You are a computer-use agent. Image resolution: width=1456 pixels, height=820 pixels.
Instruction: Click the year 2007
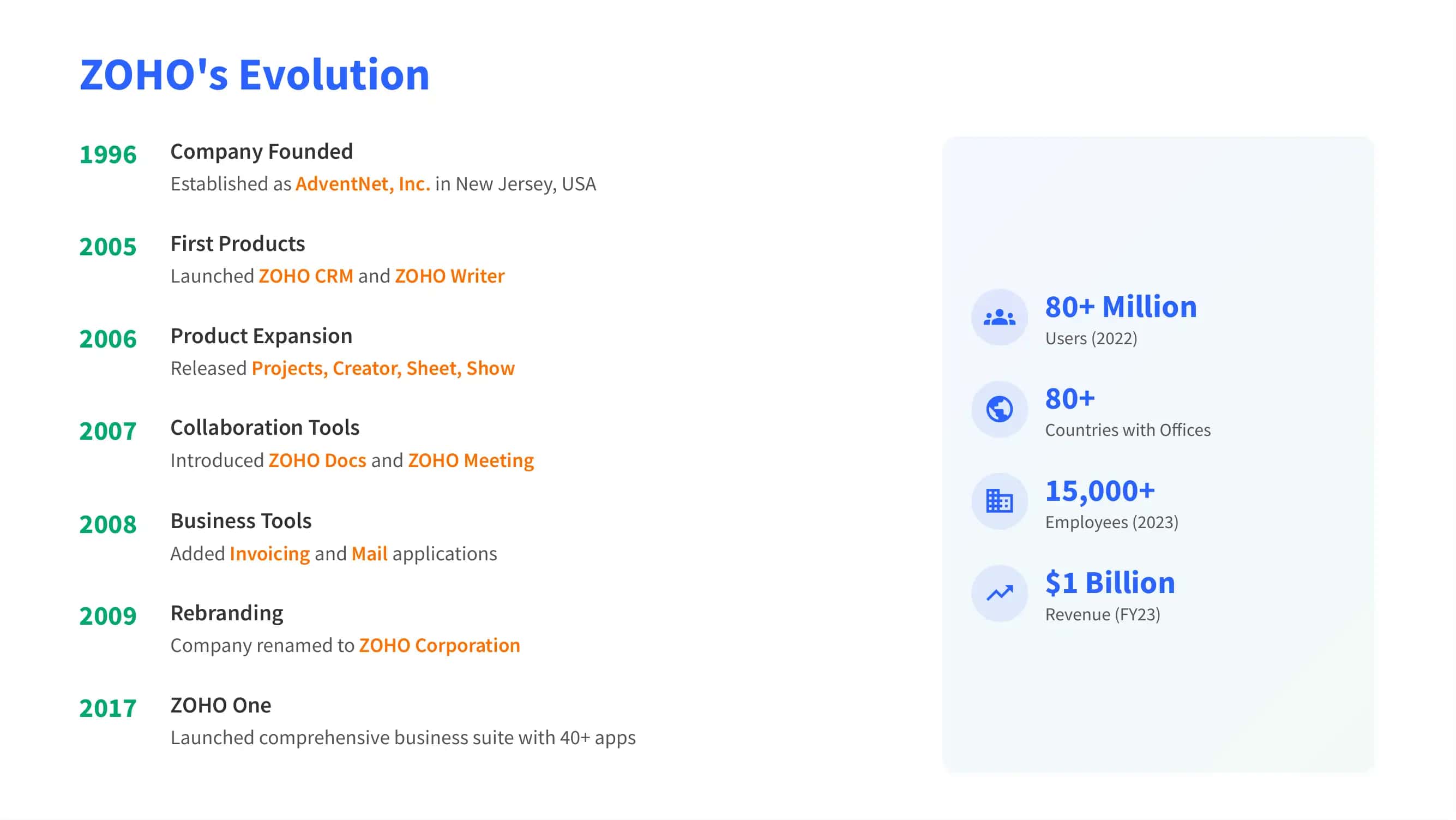point(108,431)
